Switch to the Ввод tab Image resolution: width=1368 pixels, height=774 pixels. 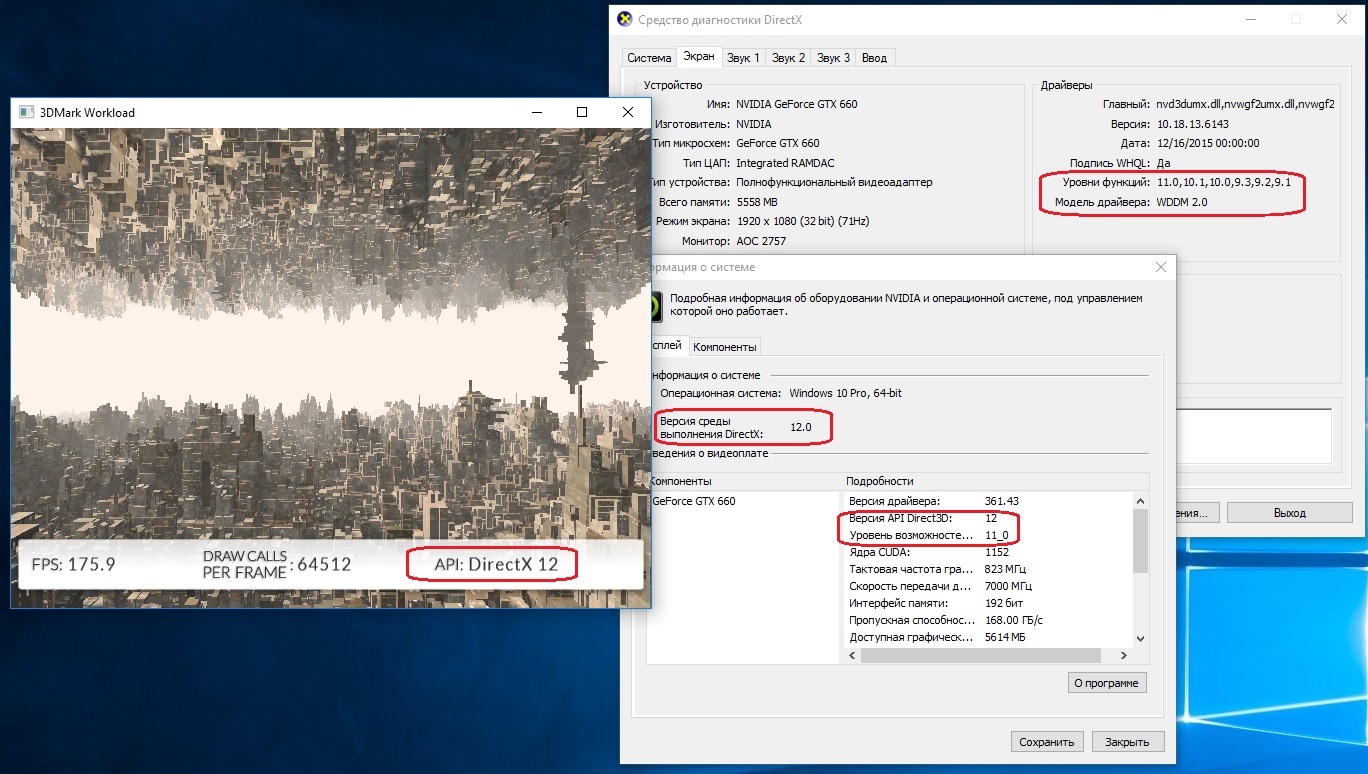874,58
